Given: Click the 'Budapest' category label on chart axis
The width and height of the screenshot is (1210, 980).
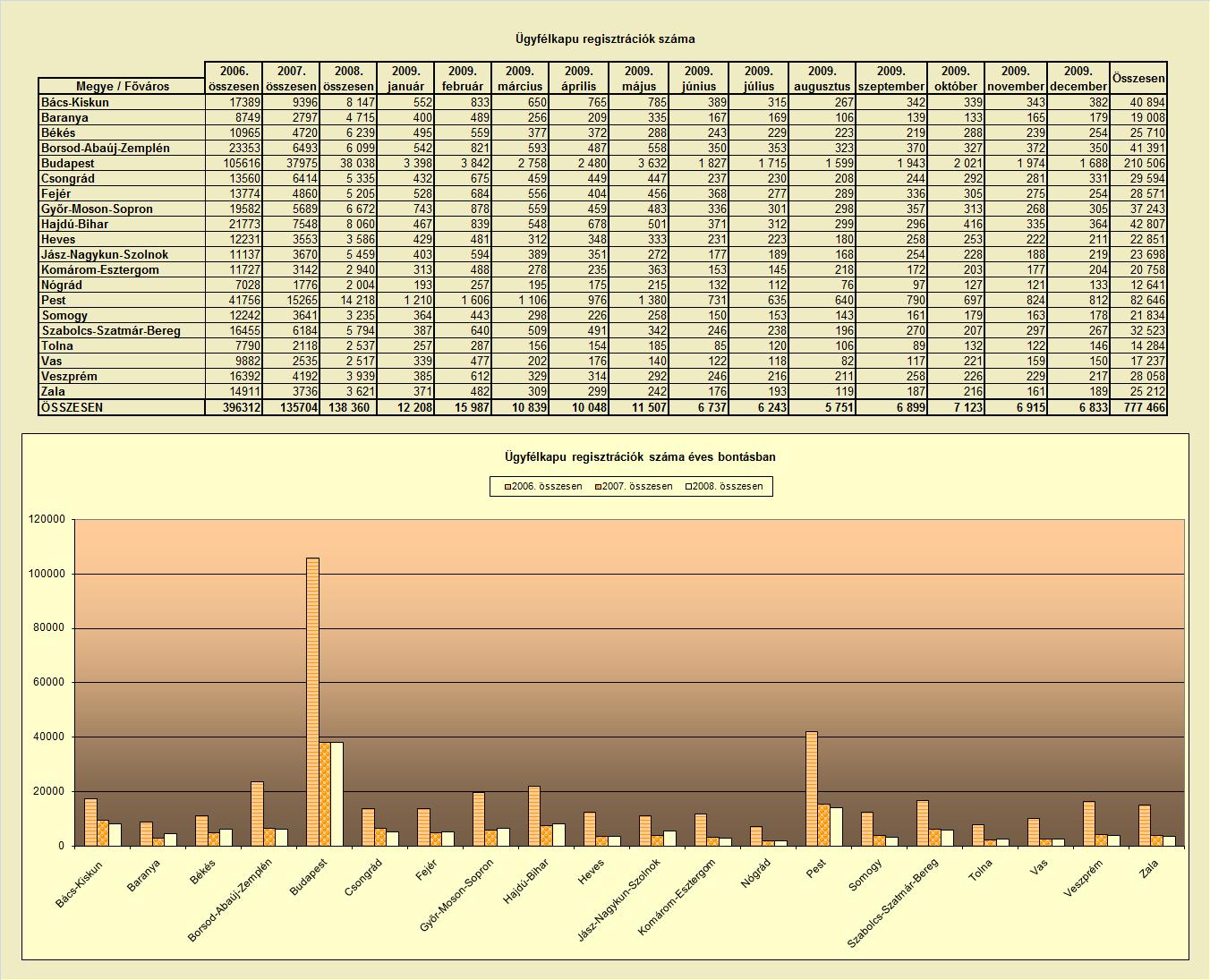Looking at the screenshot, I should tap(309, 878).
